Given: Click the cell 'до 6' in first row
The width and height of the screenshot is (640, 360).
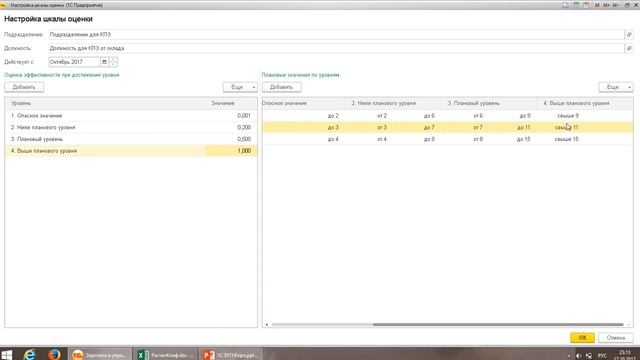Looking at the screenshot, I should tap(429, 116).
